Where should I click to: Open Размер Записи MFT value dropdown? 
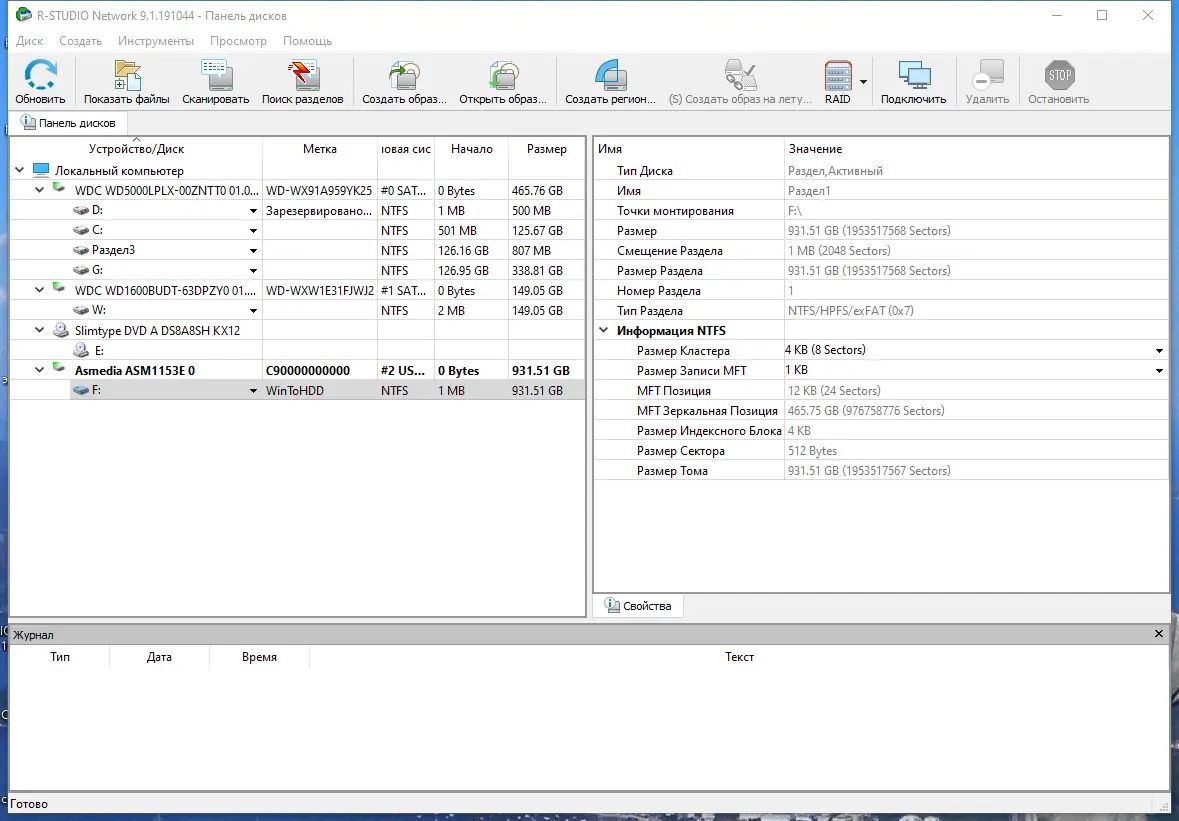click(1159, 371)
